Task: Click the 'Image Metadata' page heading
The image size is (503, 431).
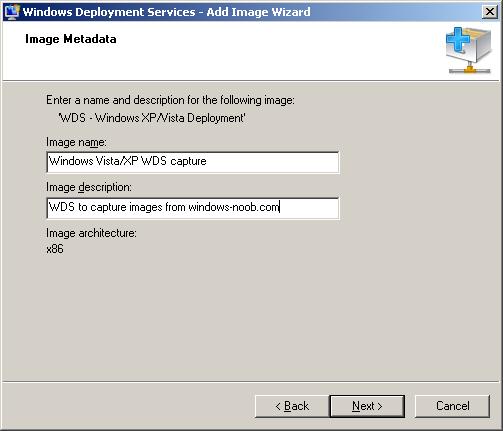Action: [71, 39]
